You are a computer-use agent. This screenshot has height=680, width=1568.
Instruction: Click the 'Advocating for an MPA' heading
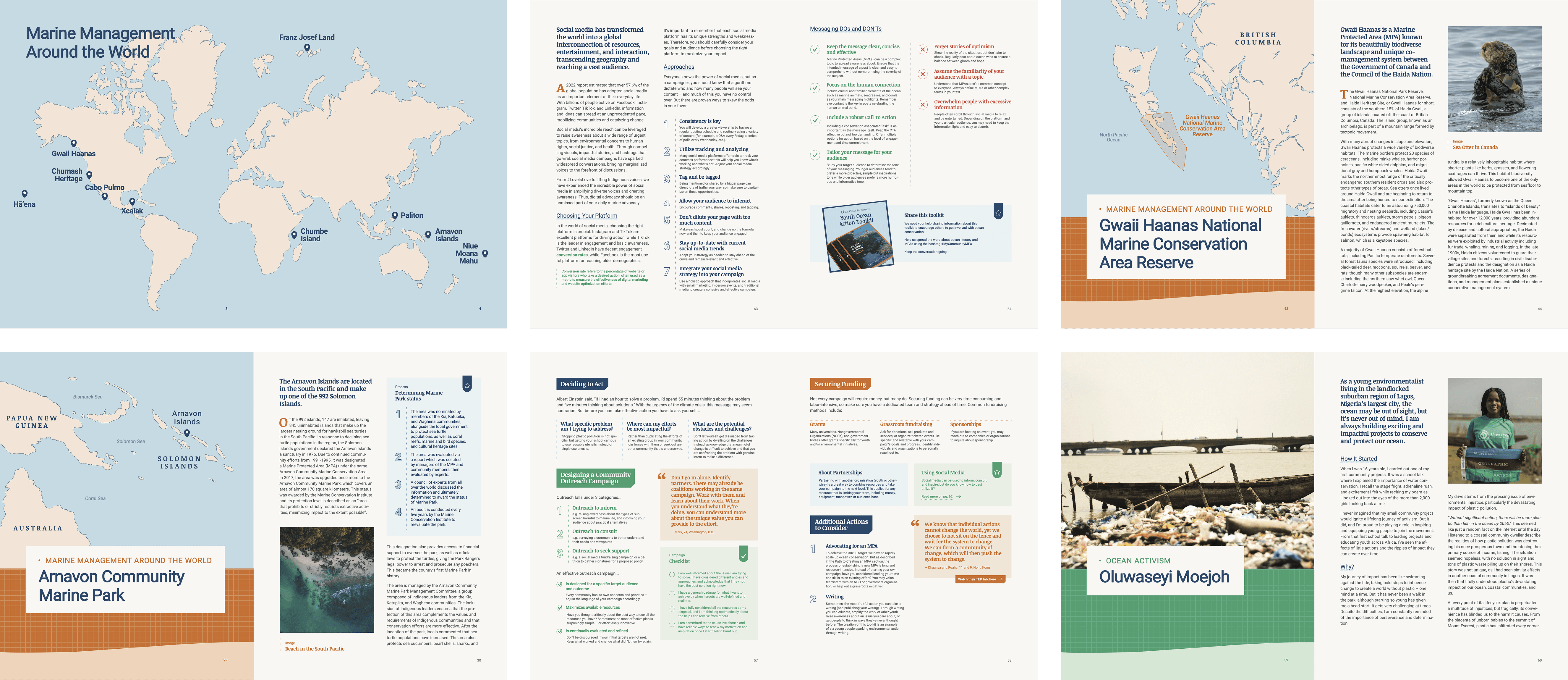pyautogui.click(x=852, y=546)
